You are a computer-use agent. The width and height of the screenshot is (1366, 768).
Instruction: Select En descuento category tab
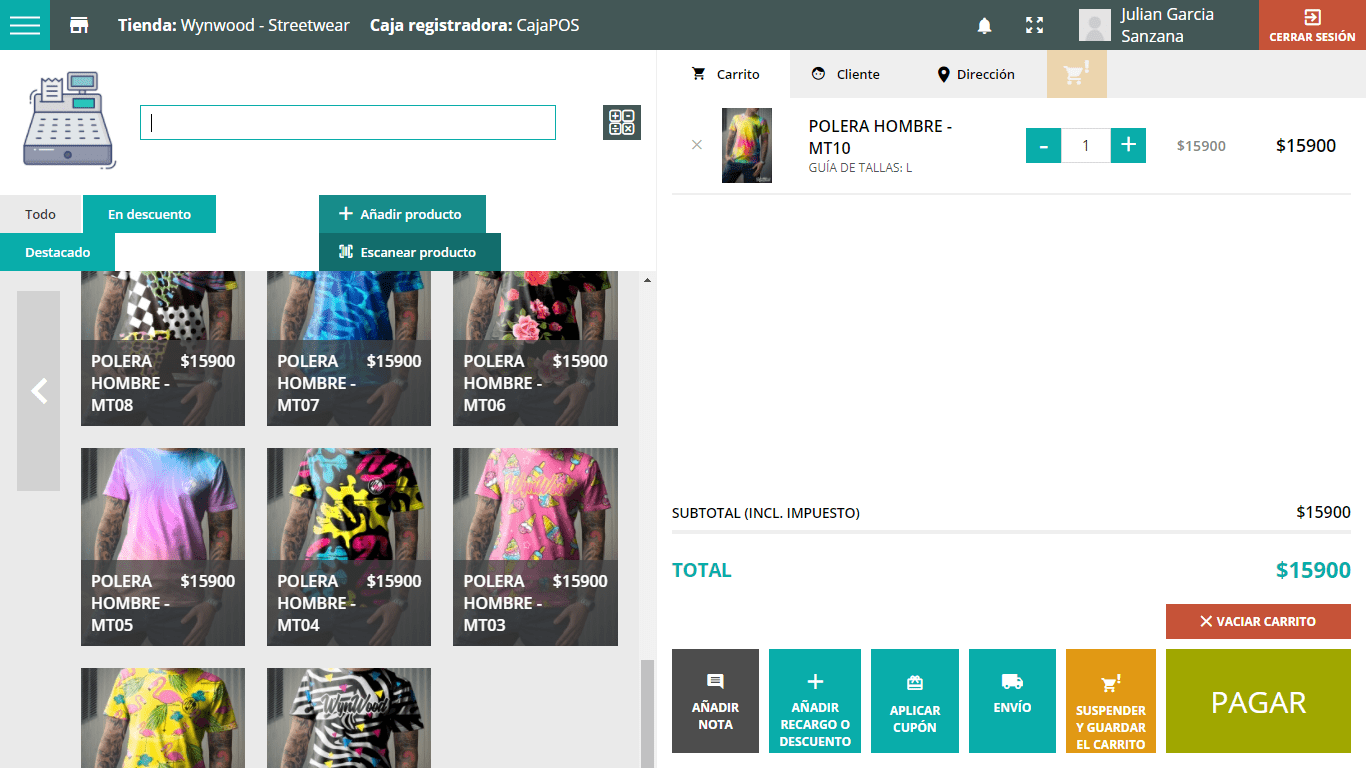click(x=149, y=214)
